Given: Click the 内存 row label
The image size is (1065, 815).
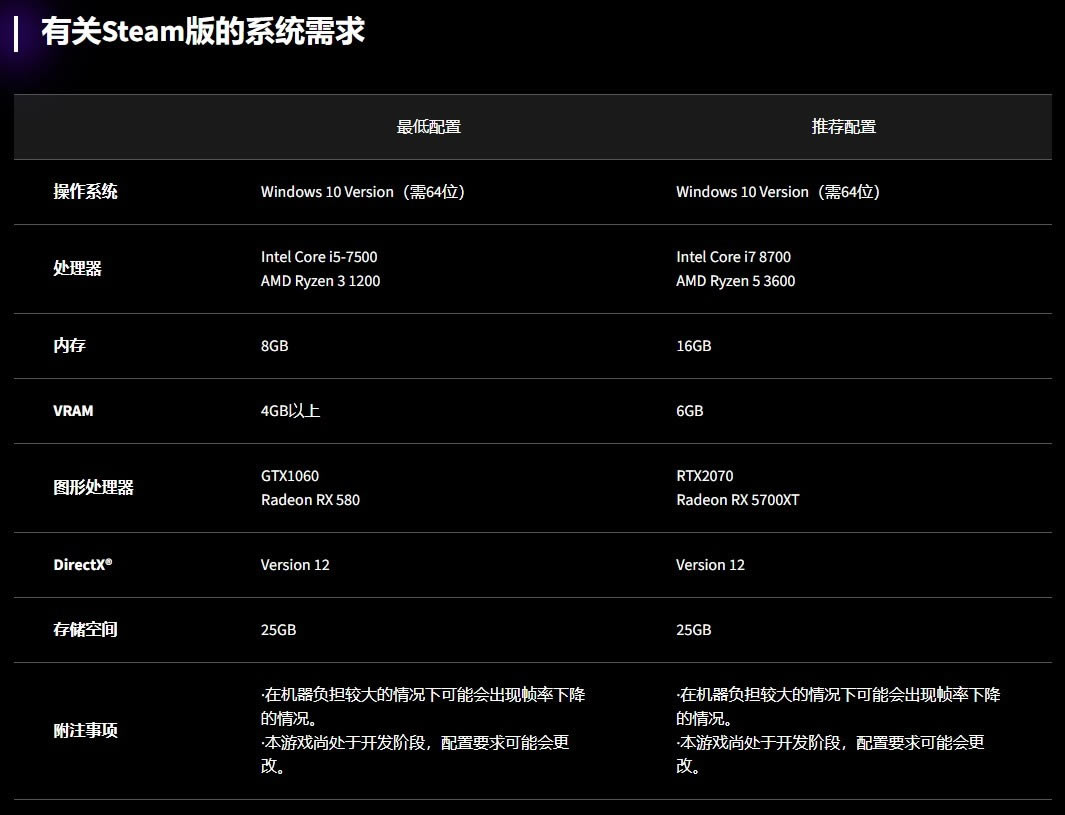Looking at the screenshot, I should point(69,346).
